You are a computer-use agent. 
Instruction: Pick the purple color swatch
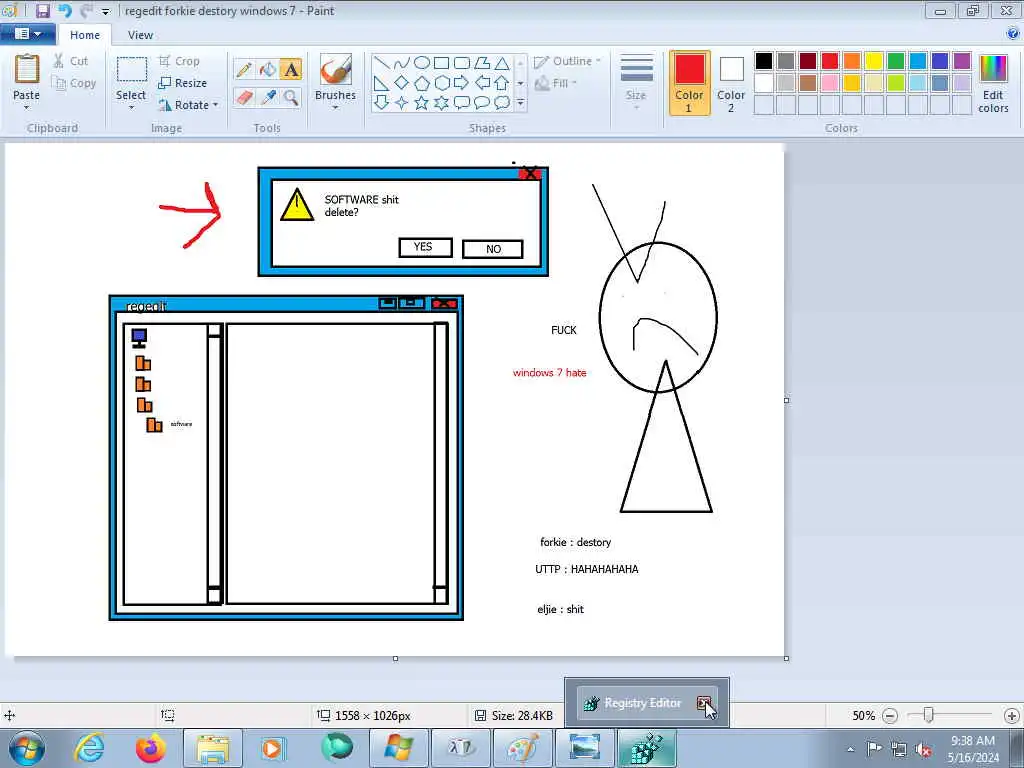tap(962, 61)
